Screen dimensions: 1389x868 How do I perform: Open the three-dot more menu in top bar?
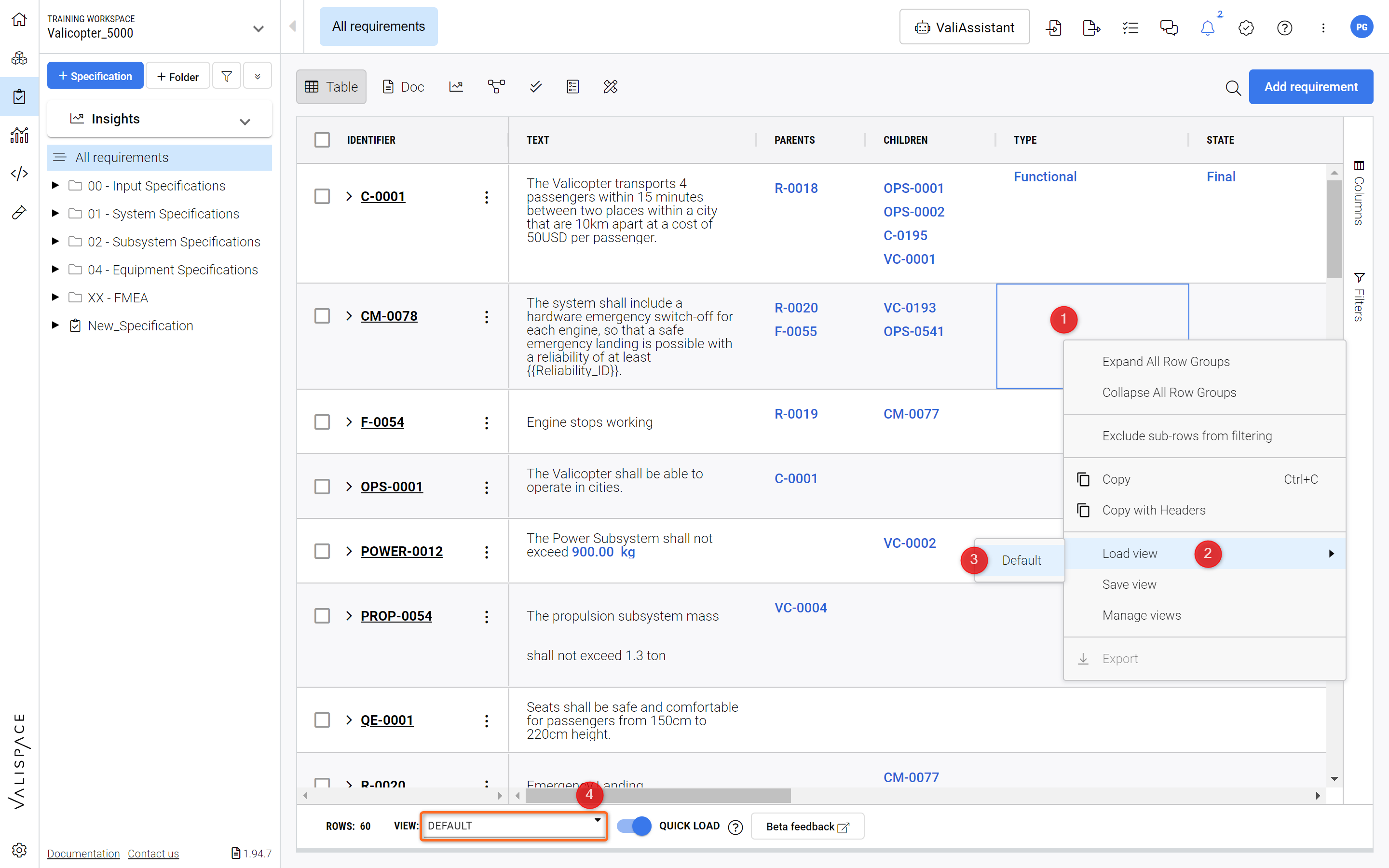coord(1323,27)
